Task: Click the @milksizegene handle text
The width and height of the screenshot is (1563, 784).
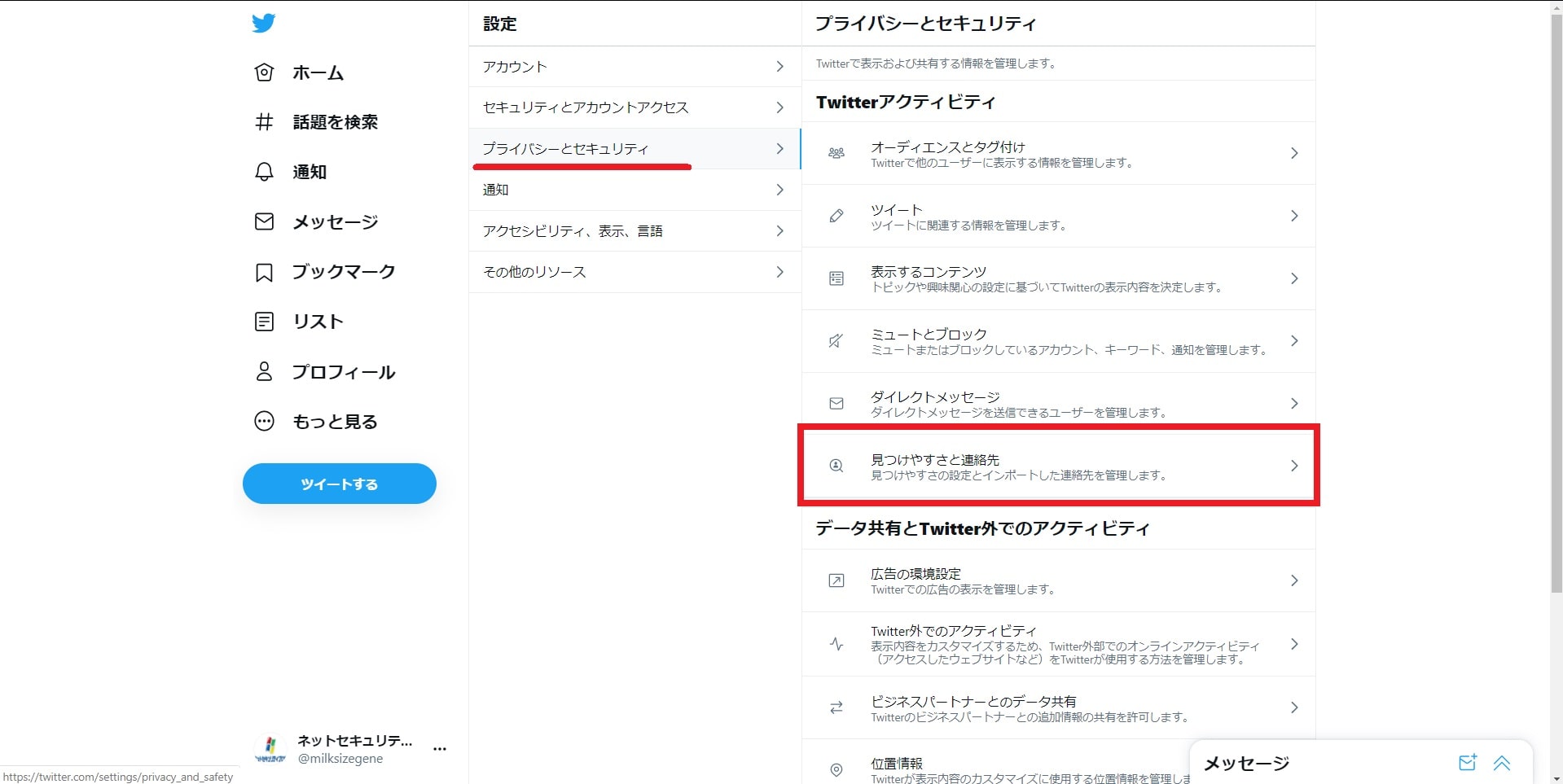Action: point(340,759)
